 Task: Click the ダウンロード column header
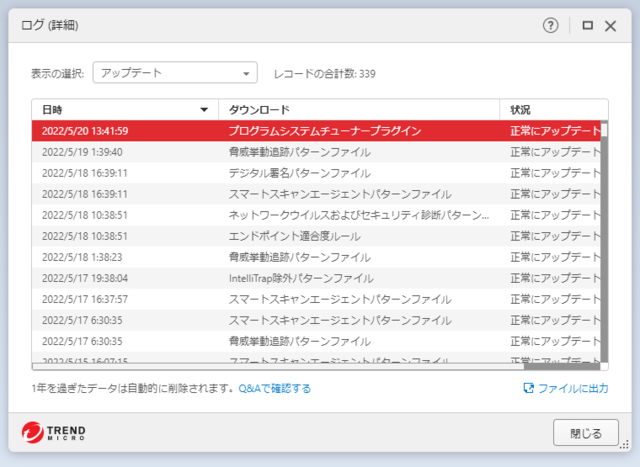[359, 110]
